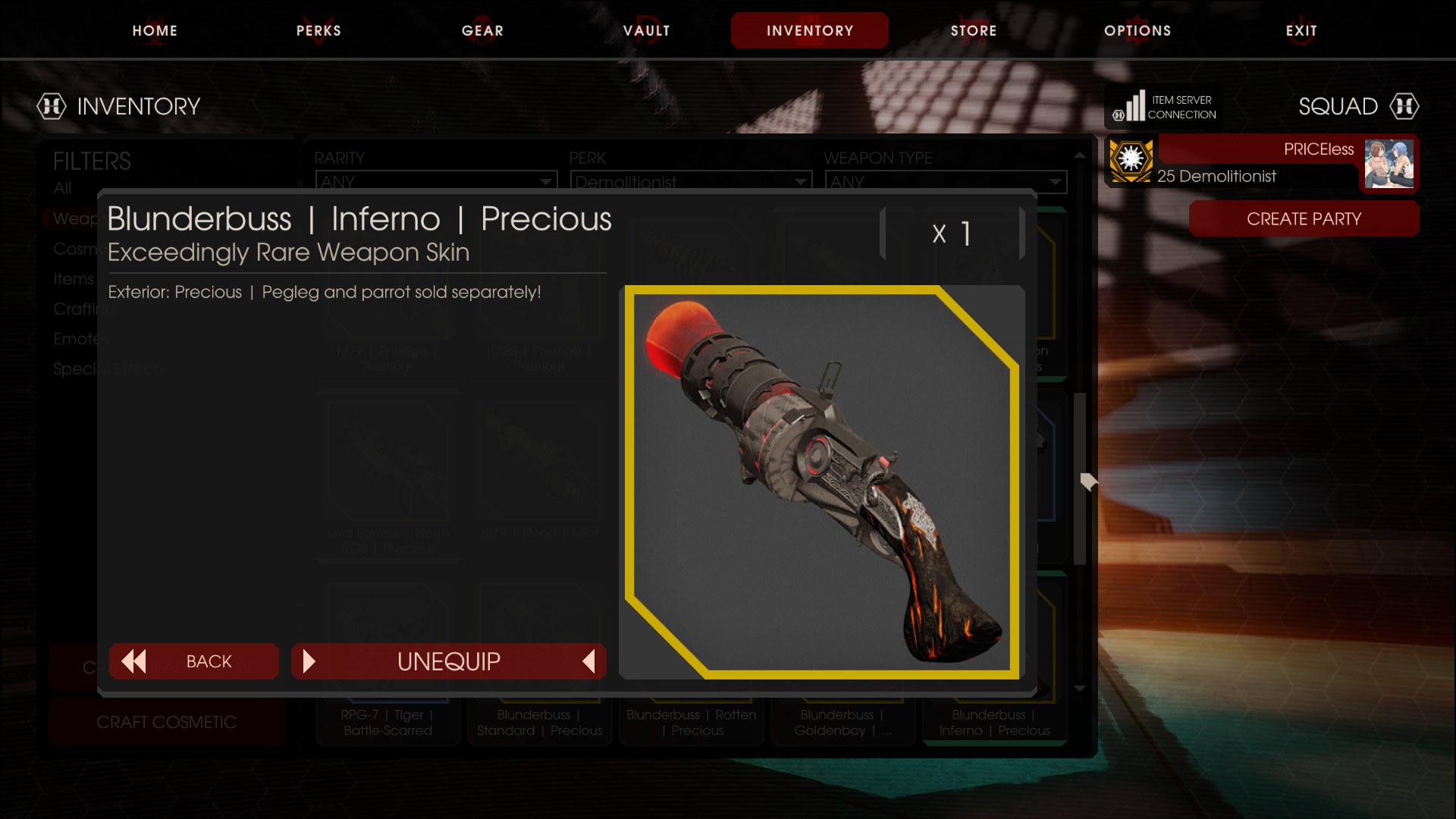Open the PERK Demolitionist dropdown

coord(691,181)
